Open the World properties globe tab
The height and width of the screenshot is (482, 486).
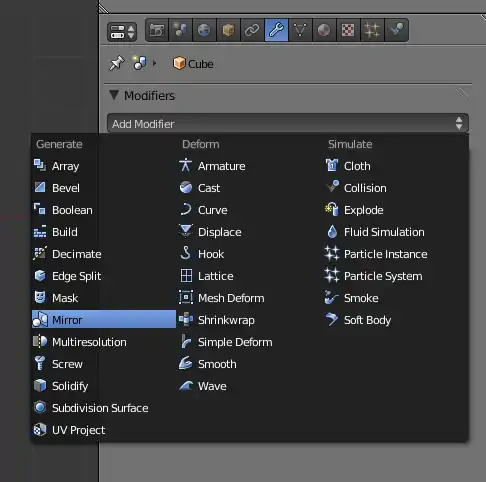[205, 30]
